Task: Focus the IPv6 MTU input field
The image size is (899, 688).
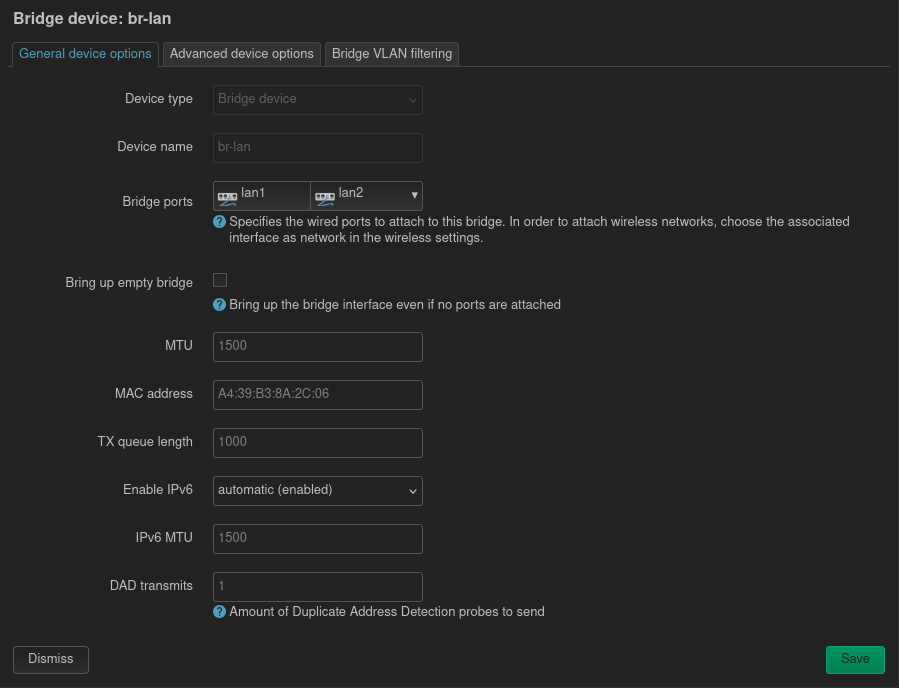Action: pyautogui.click(x=318, y=539)
